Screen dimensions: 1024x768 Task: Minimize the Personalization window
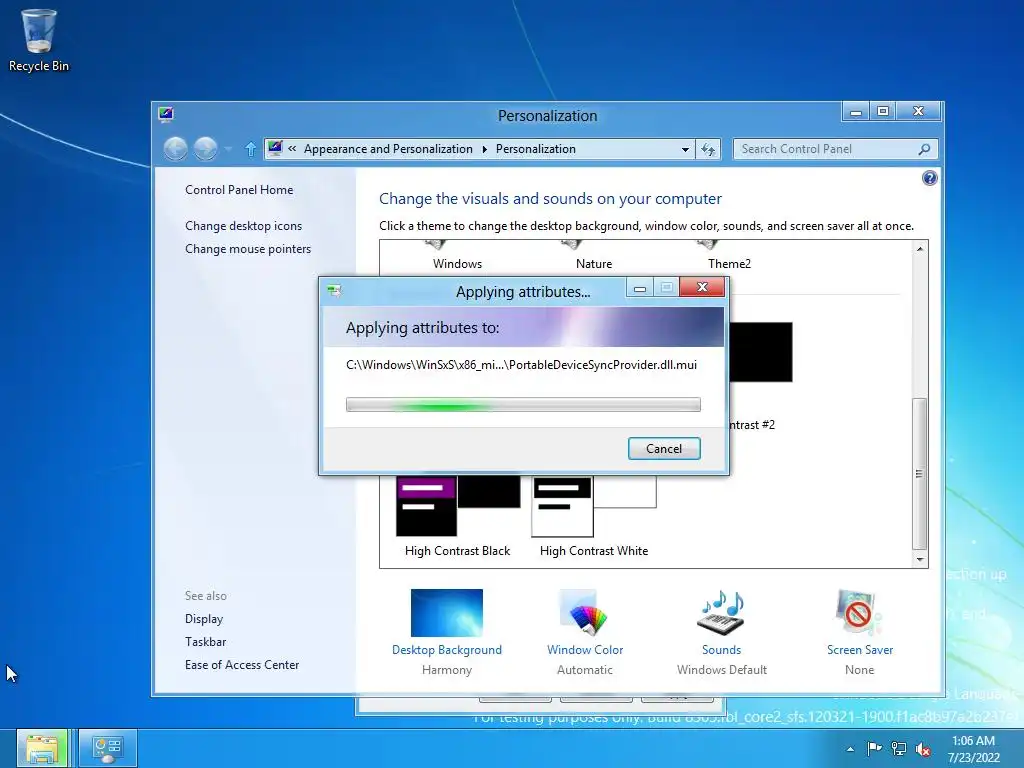(x=856, y=112)
